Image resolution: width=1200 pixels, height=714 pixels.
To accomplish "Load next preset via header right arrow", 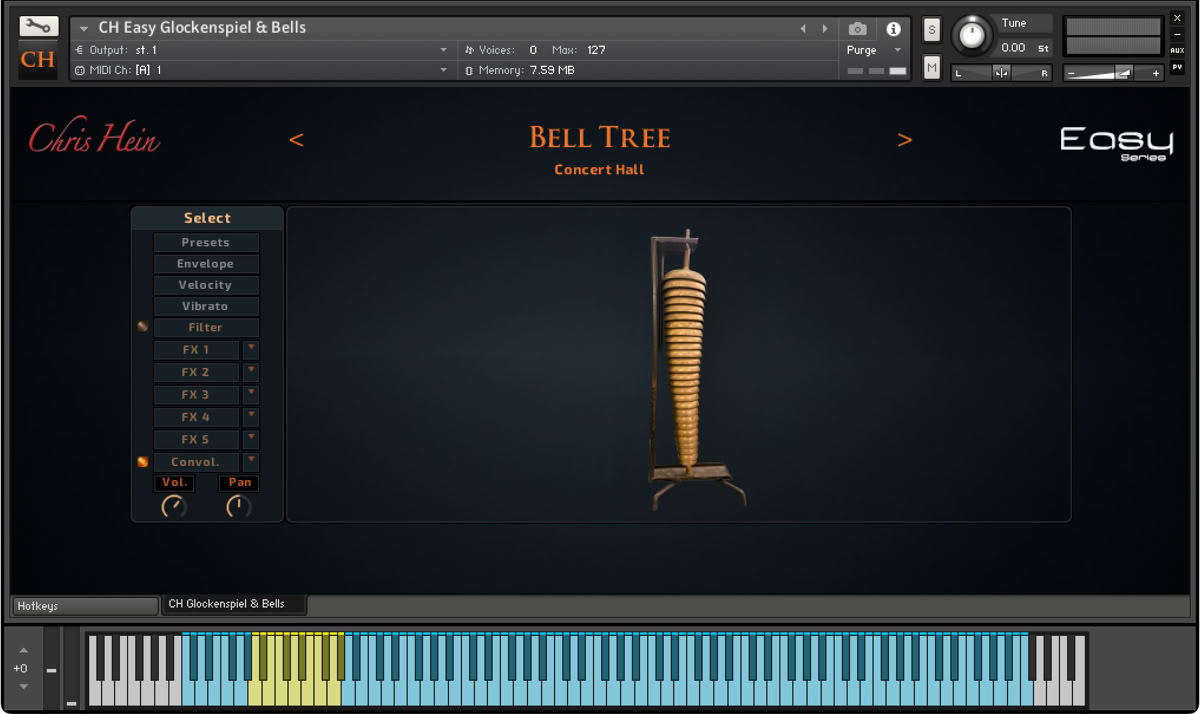I will tap(825, 29).
